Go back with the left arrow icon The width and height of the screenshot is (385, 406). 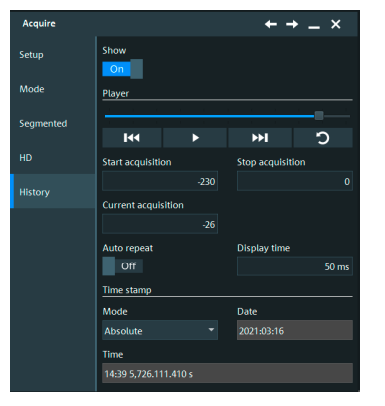click(271, 24)
